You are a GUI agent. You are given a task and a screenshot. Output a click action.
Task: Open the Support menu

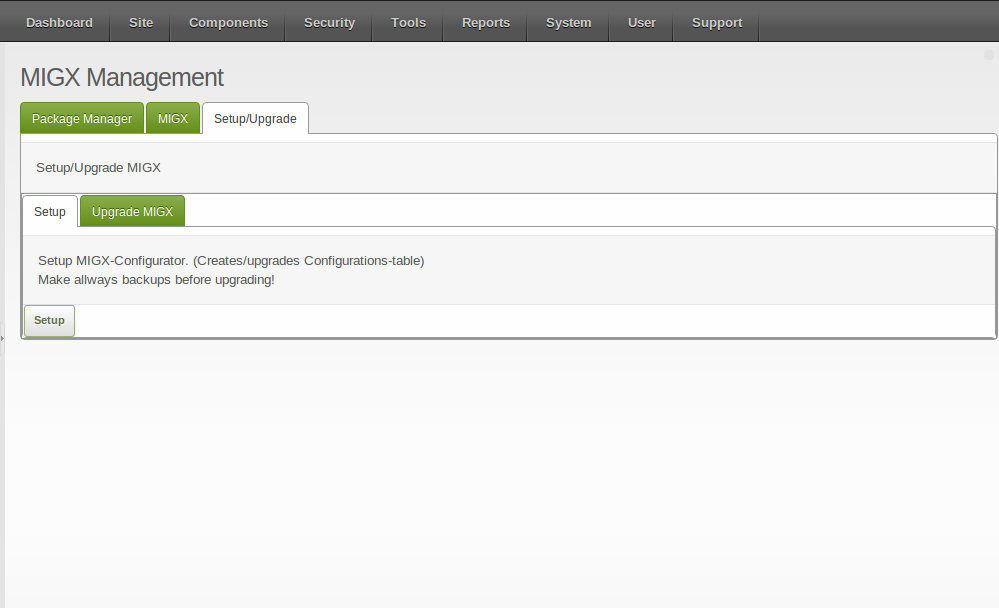tap(717, 23)
